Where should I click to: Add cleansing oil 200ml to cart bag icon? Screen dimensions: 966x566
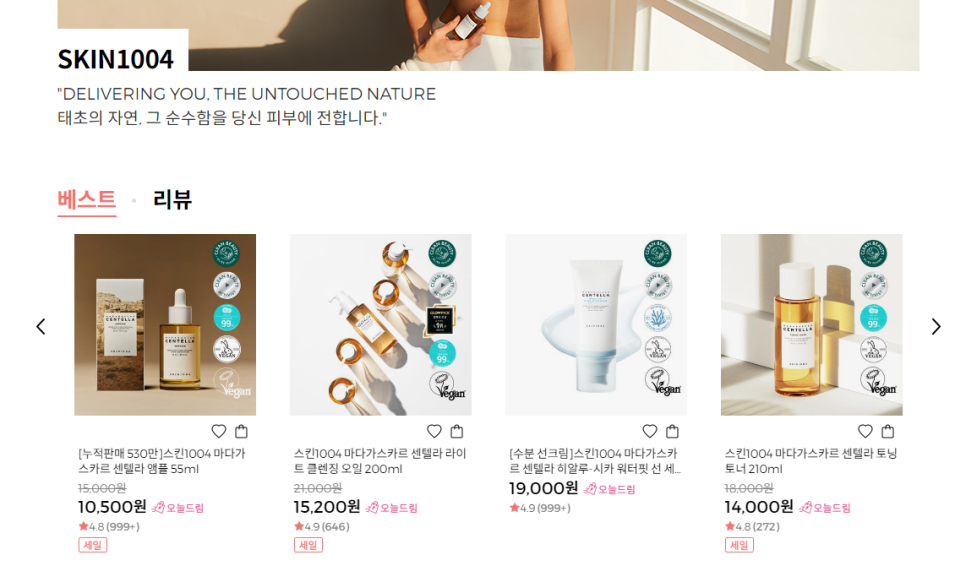[x=457, y=431]
